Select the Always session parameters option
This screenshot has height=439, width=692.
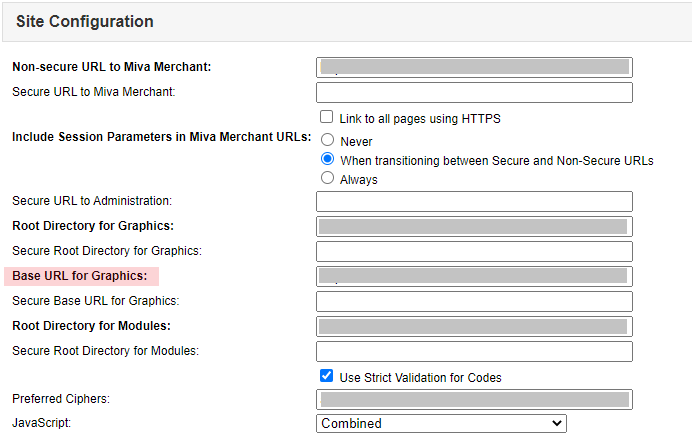coord(327,178)
